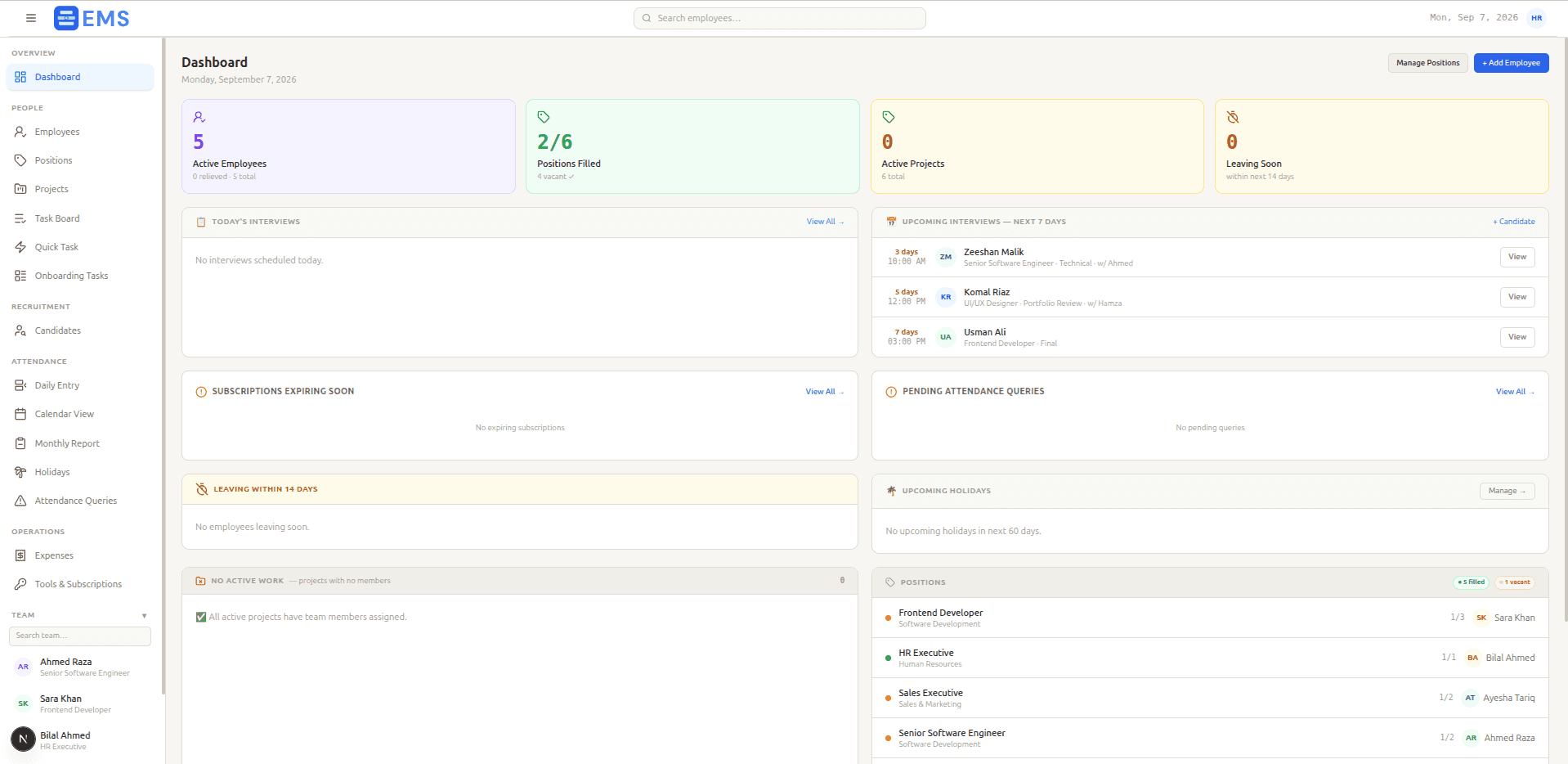
Task: Click the Search employees field
Action: (x=780, y=18)
